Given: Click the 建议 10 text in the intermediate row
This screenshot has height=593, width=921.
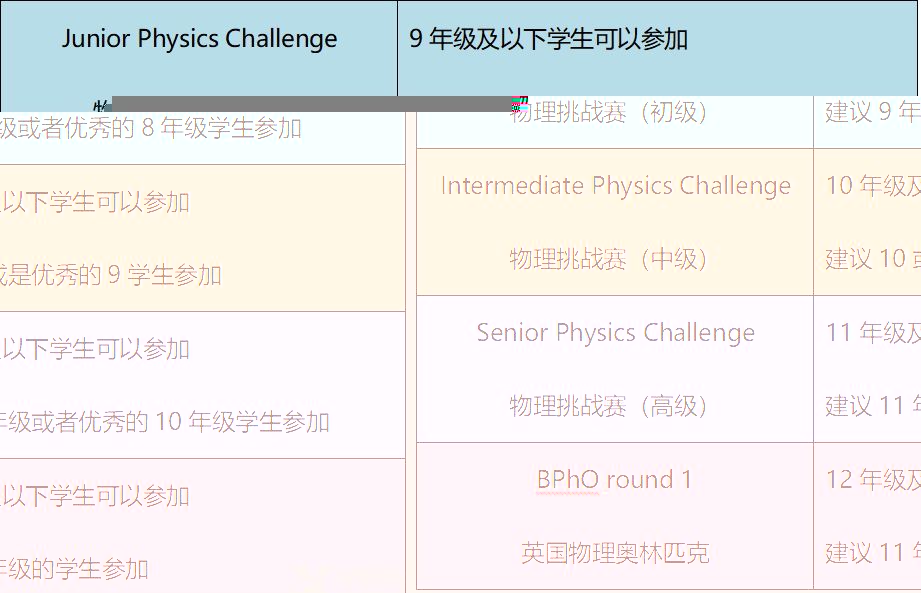Looking at the screenshot, I should [873, 259].
